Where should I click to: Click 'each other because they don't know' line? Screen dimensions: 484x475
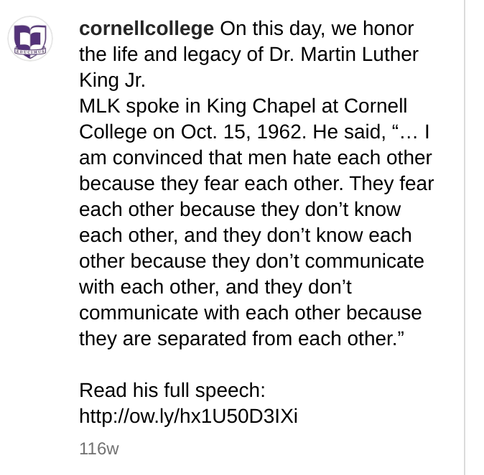[240, 210]
